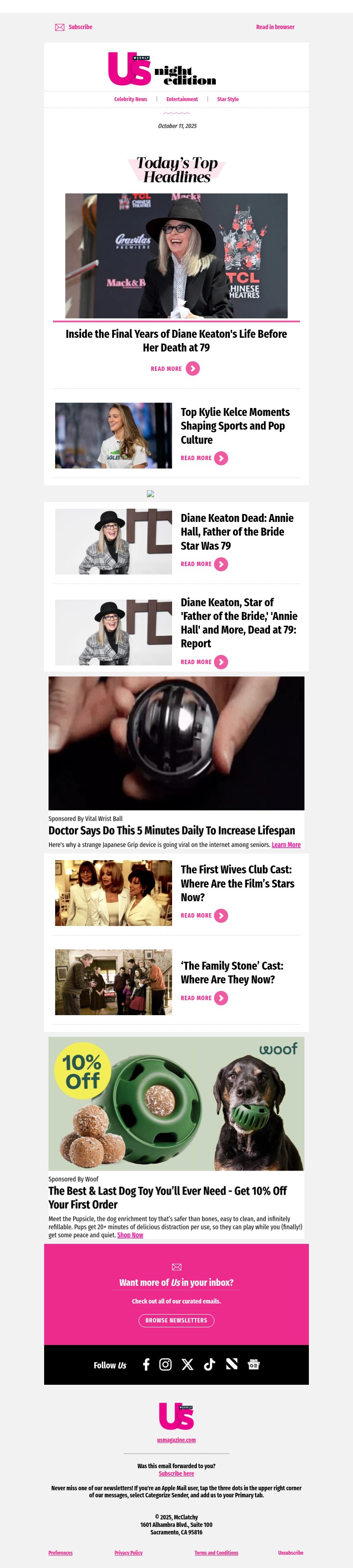
Task: Open the Entertainment section
Action: (182, 99)
